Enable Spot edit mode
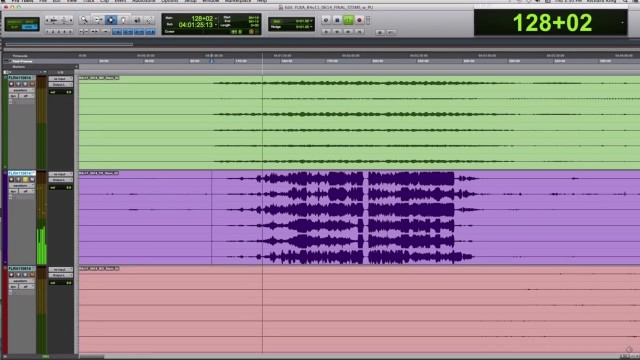The width and height of the screenshot is (640, 360). pos(29,22)
